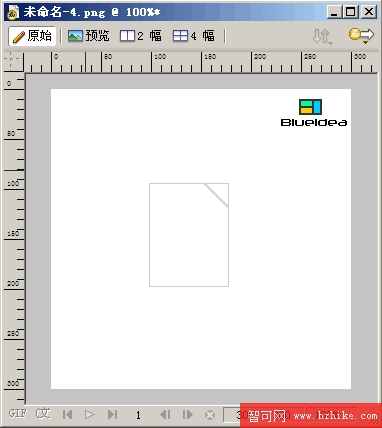
Task: Click the icon next to GIF in status bar
Action: pos(43,414)
